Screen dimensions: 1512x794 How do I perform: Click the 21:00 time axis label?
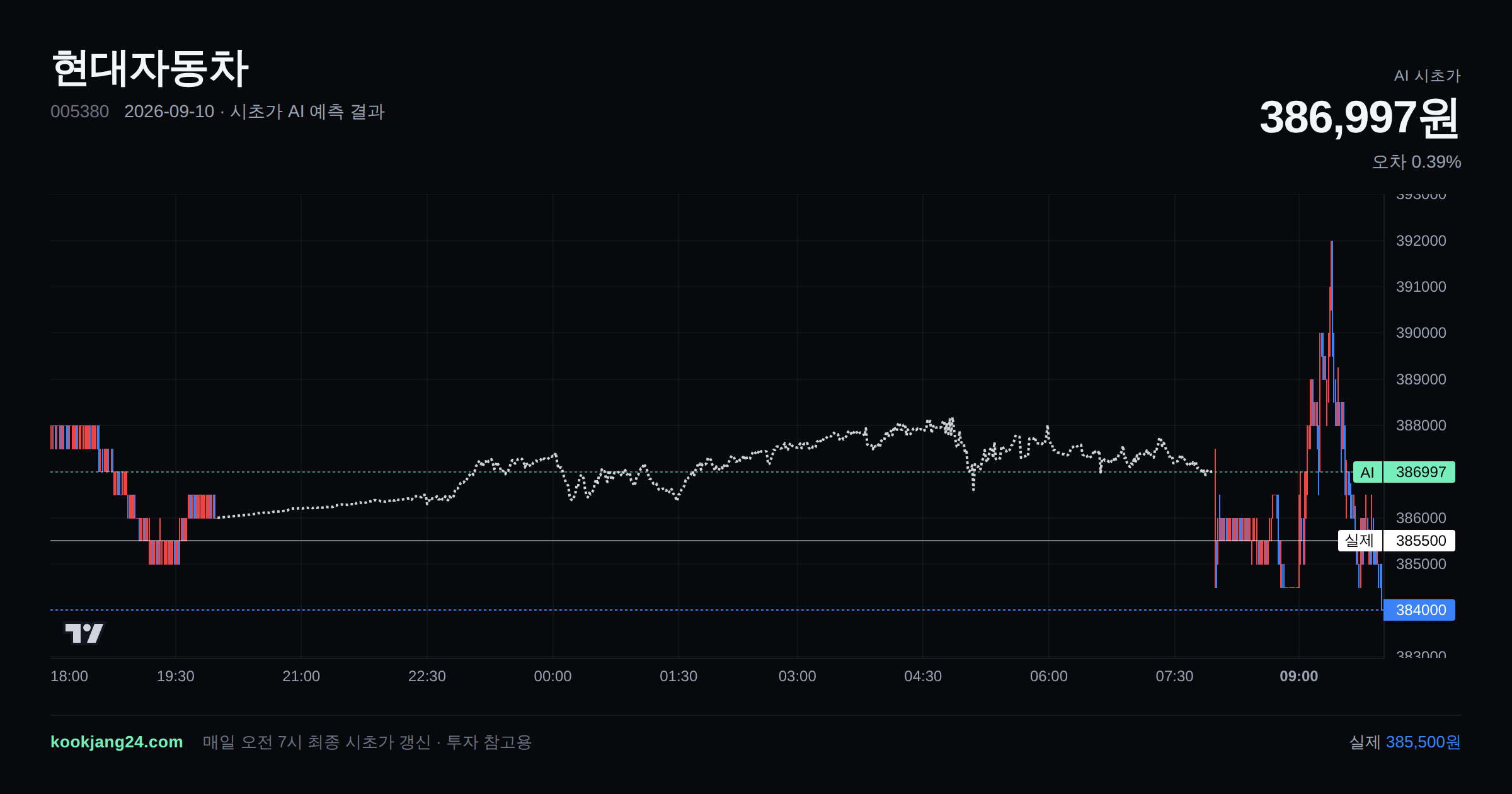301,676
